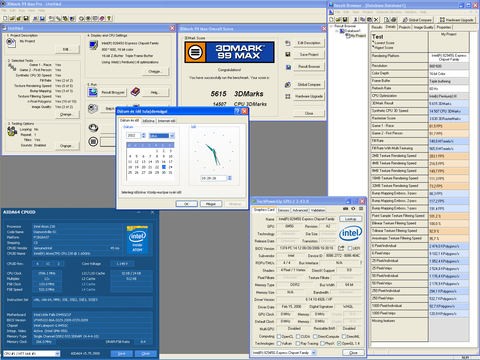Click the Save Project disk icon in score window
The height and width of the screenshot is (360, 480).
(x=288, y=54)
